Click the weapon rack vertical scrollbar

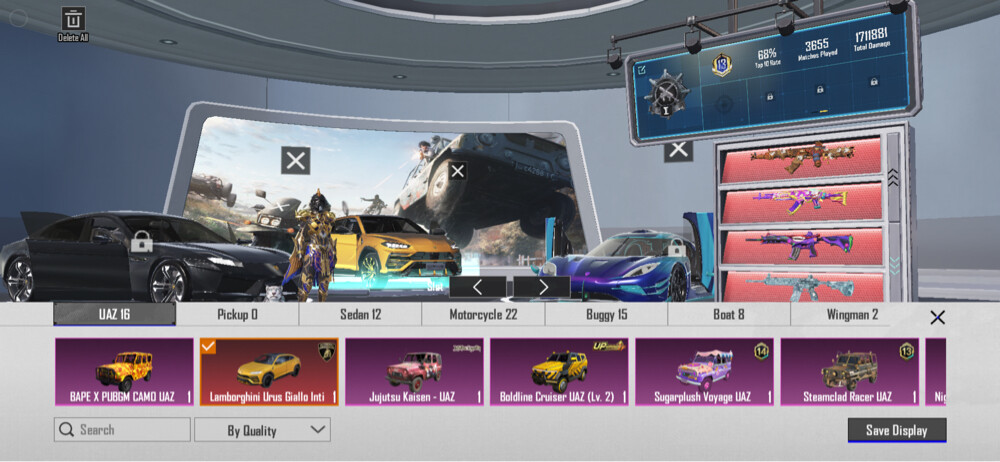click(x=893, y=217)
